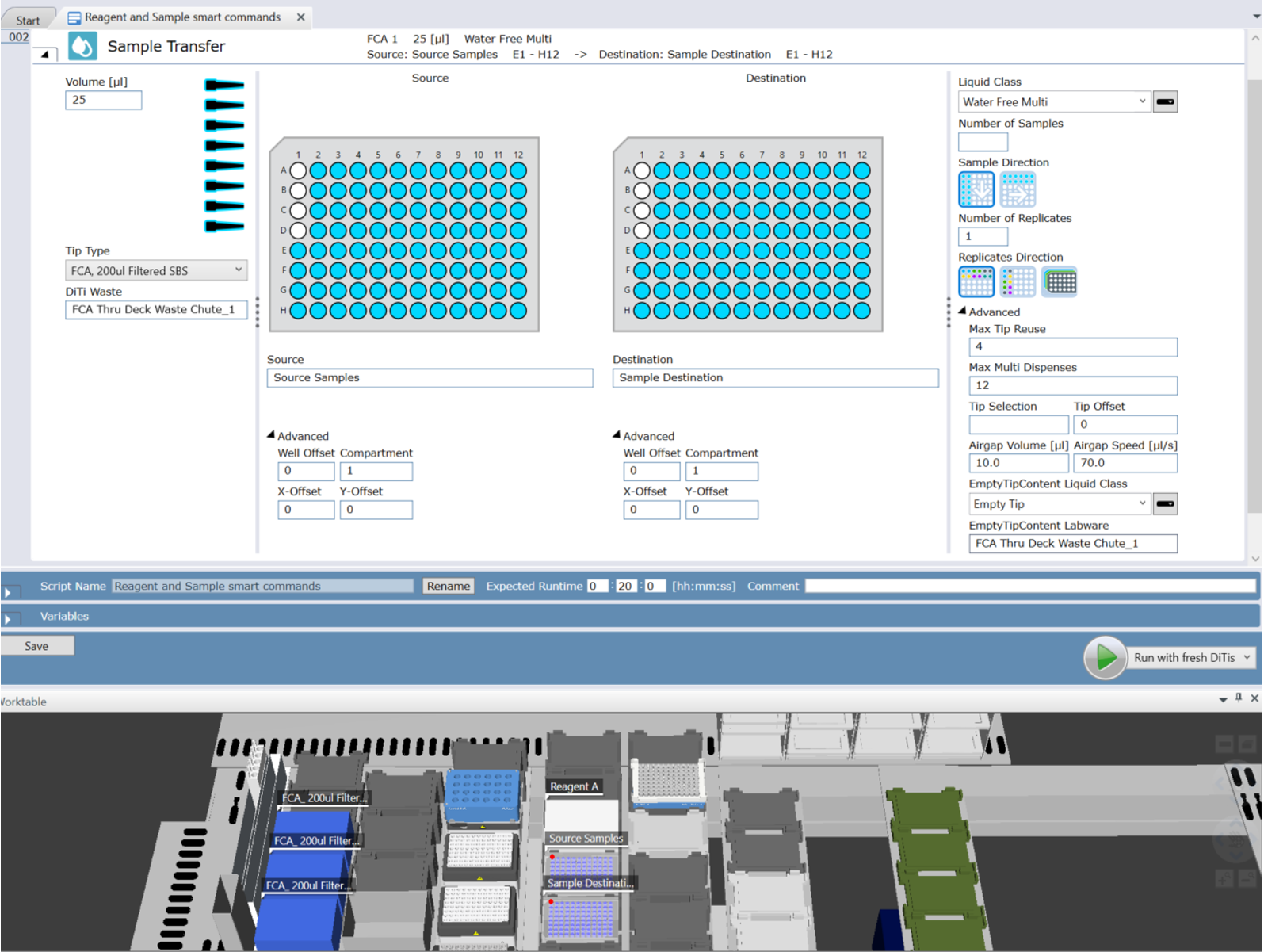
Task: Select Reagent and Sample smart commands tab
Action: pos(182,17)
